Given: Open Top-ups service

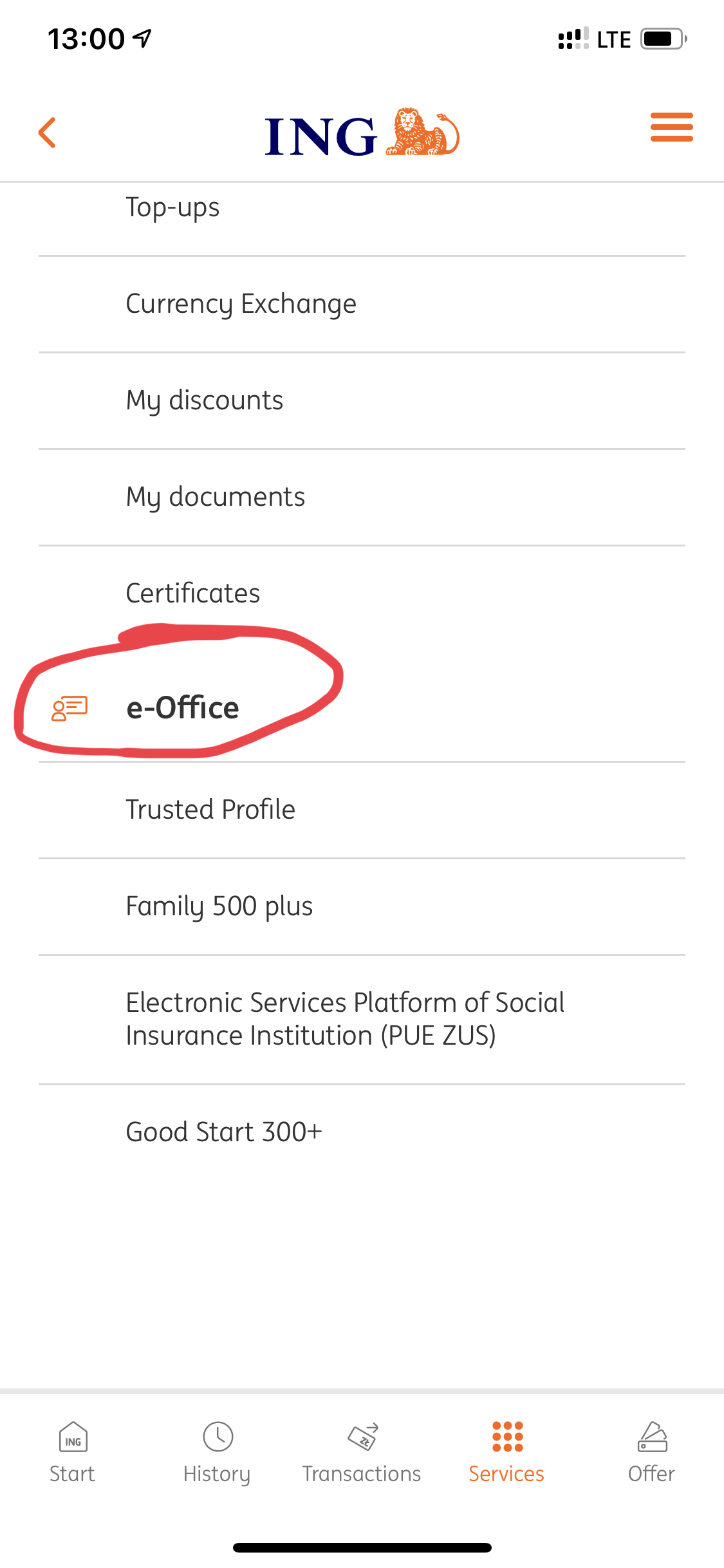Looking at the screenshot, I should [172, 207].
